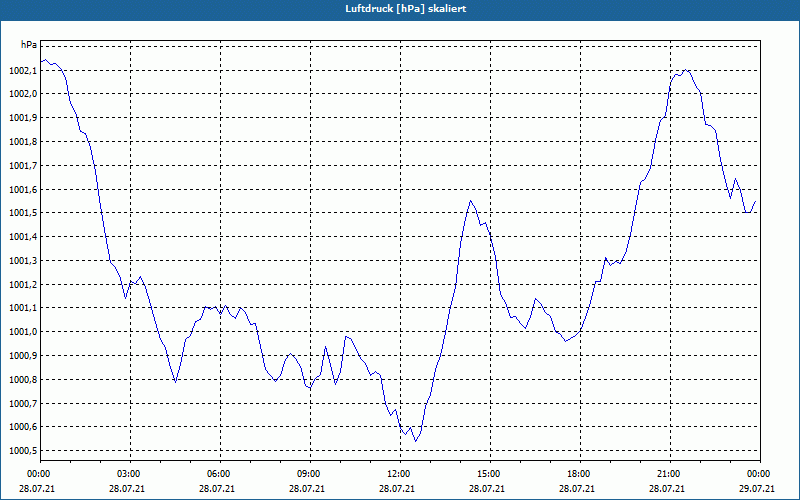Click the curve's lowest dip after 12:00
Viewport: 800px width, 500px height.
click(x=416, y=441)
